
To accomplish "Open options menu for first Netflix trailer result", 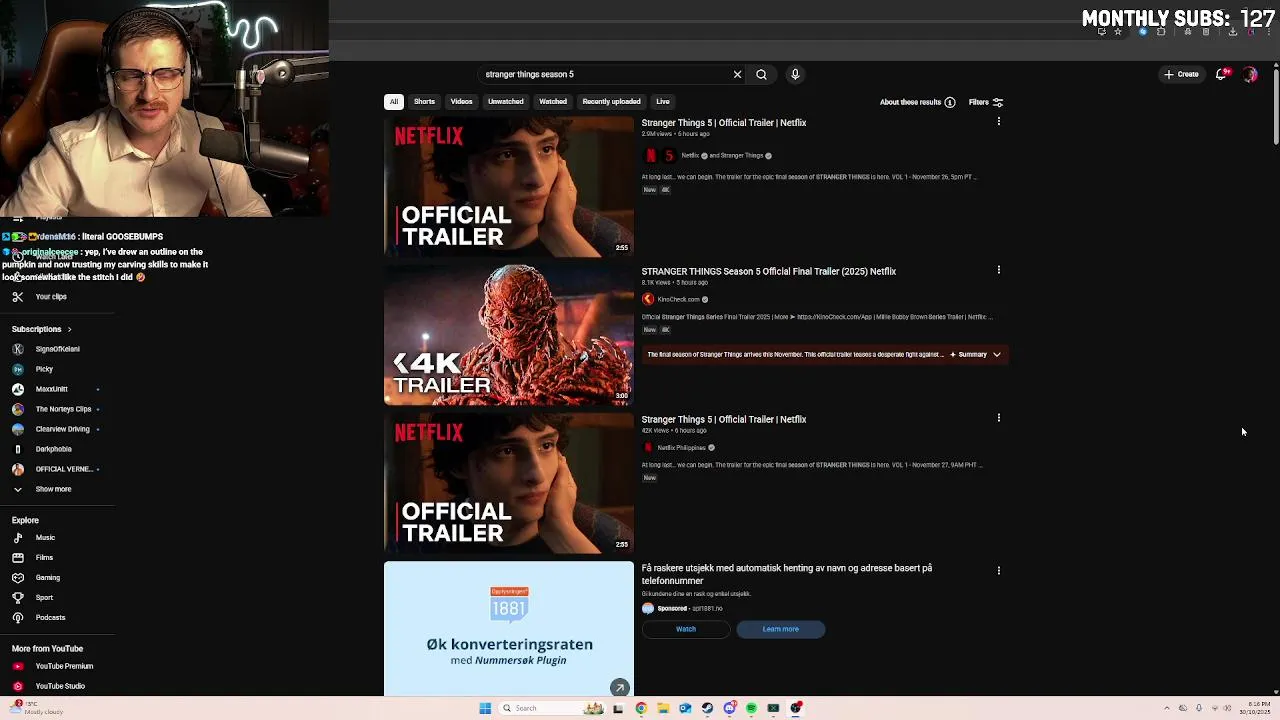I will (998, 121).
